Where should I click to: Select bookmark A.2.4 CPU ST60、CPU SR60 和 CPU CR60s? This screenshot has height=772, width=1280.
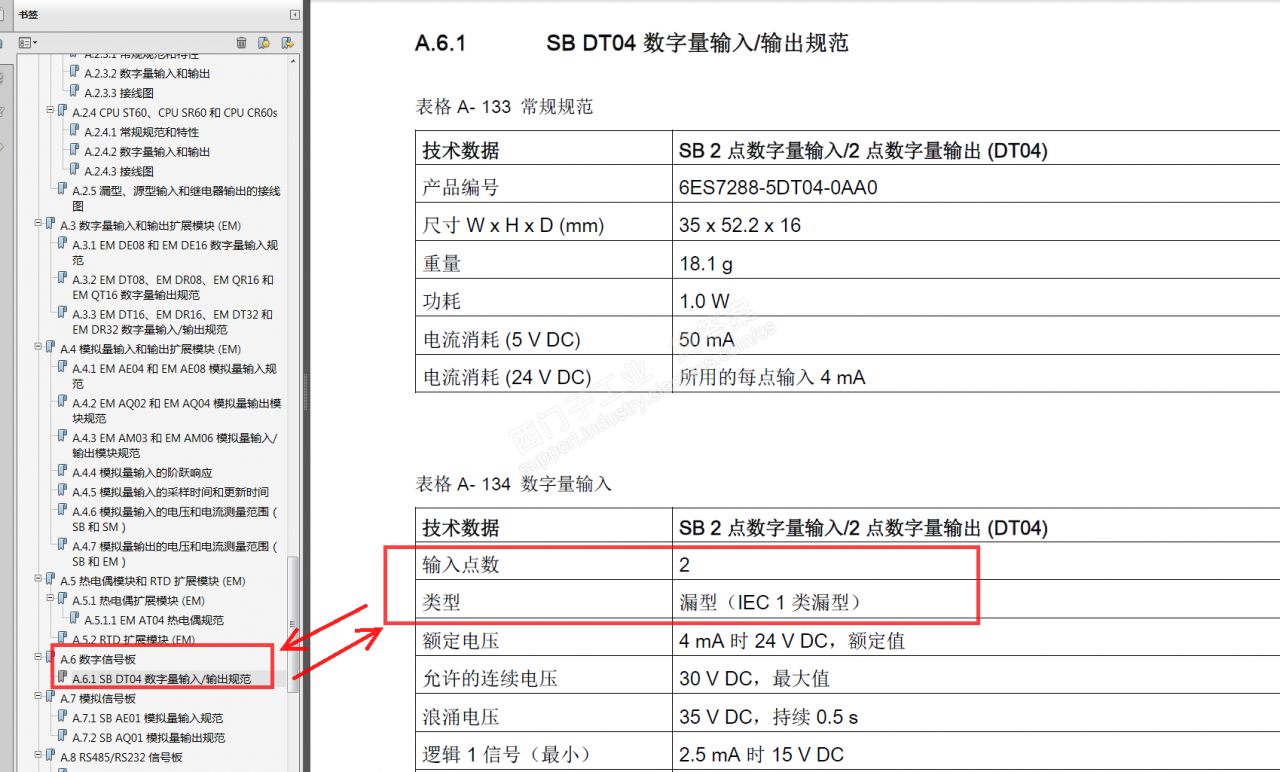click(175, 113)
